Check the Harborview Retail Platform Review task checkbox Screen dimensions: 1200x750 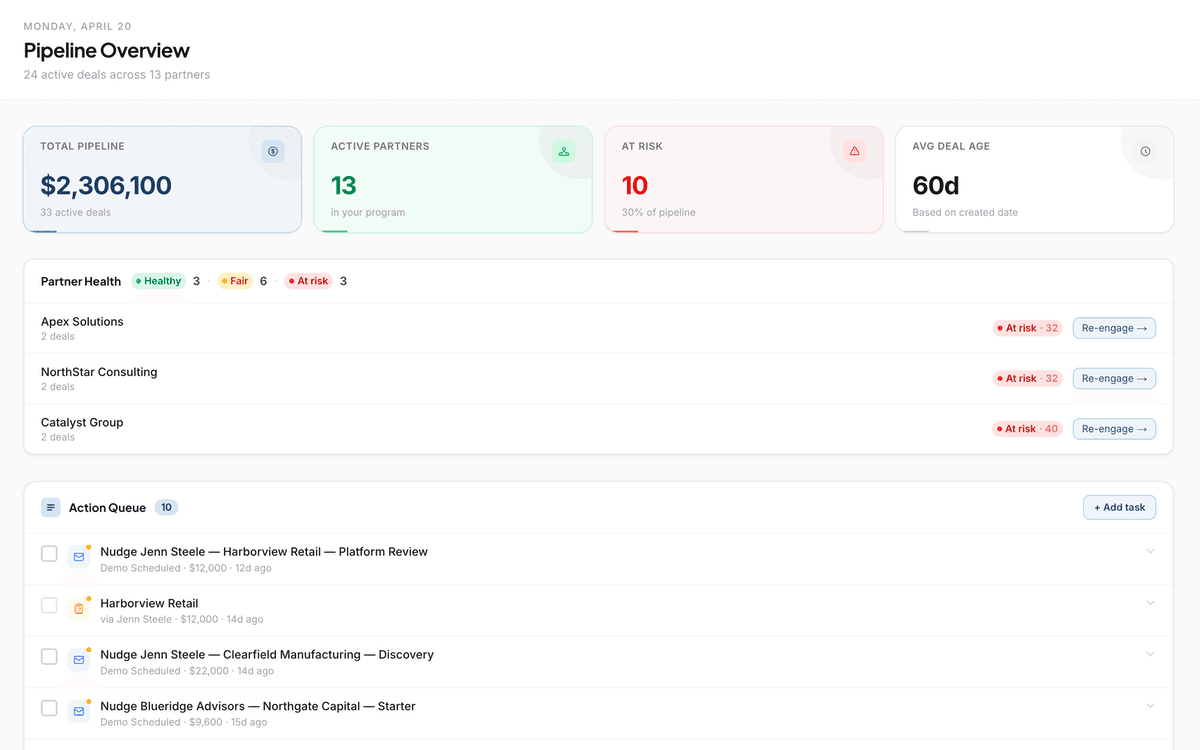(x=49, y=554)
